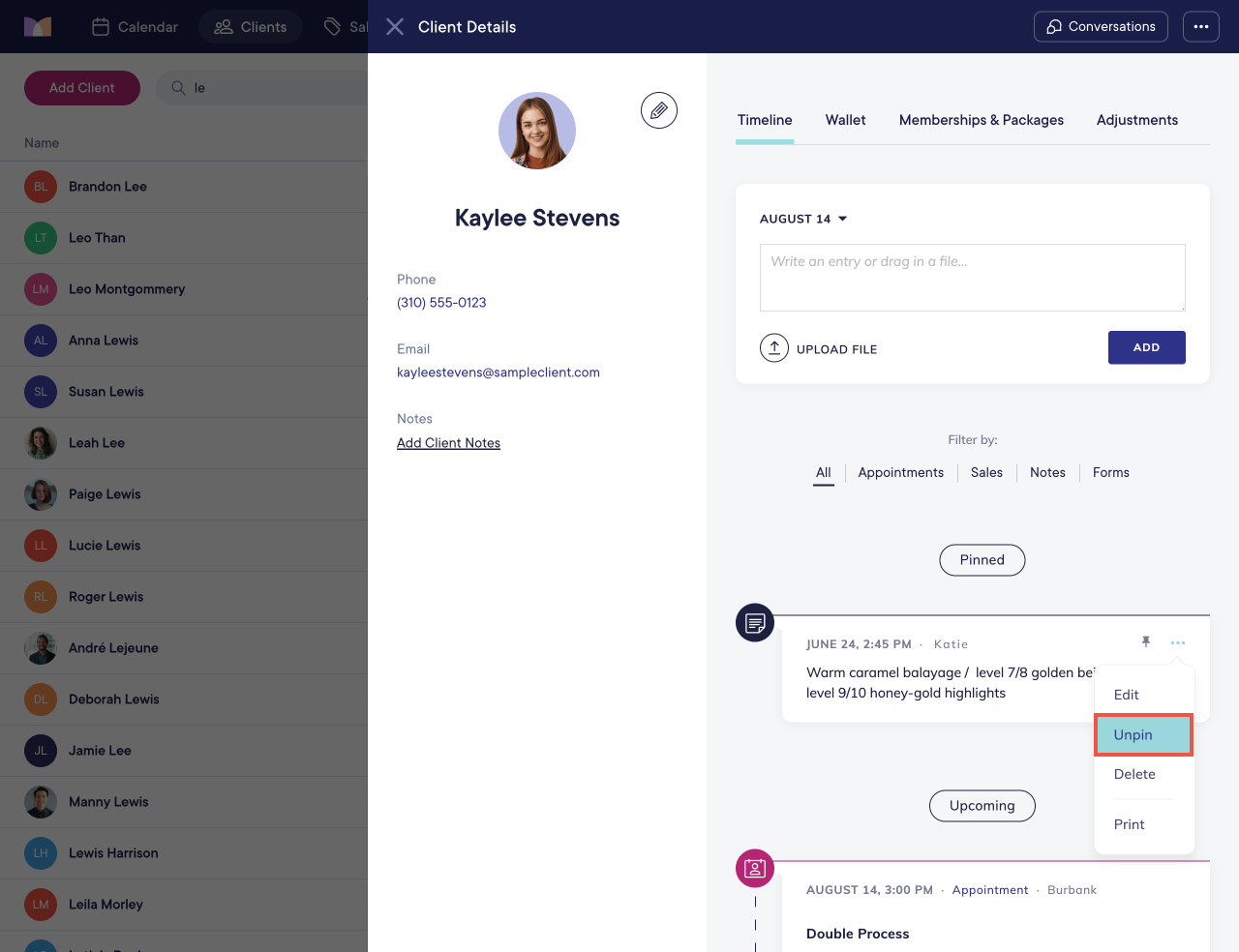Switch to the Wallet tab

click(x=846, y=120)
